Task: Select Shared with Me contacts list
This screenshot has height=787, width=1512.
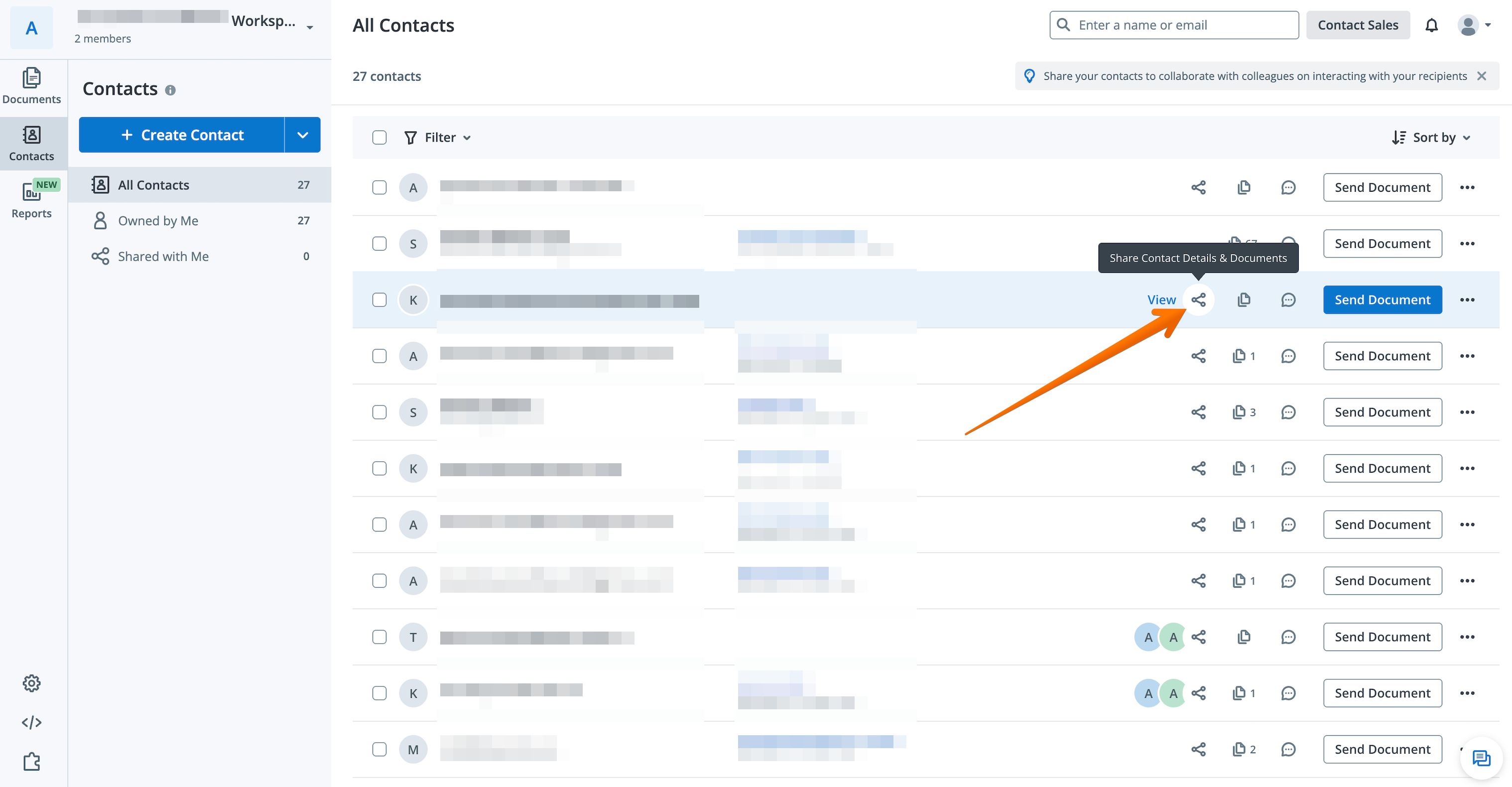Action: tap(163, 257)
